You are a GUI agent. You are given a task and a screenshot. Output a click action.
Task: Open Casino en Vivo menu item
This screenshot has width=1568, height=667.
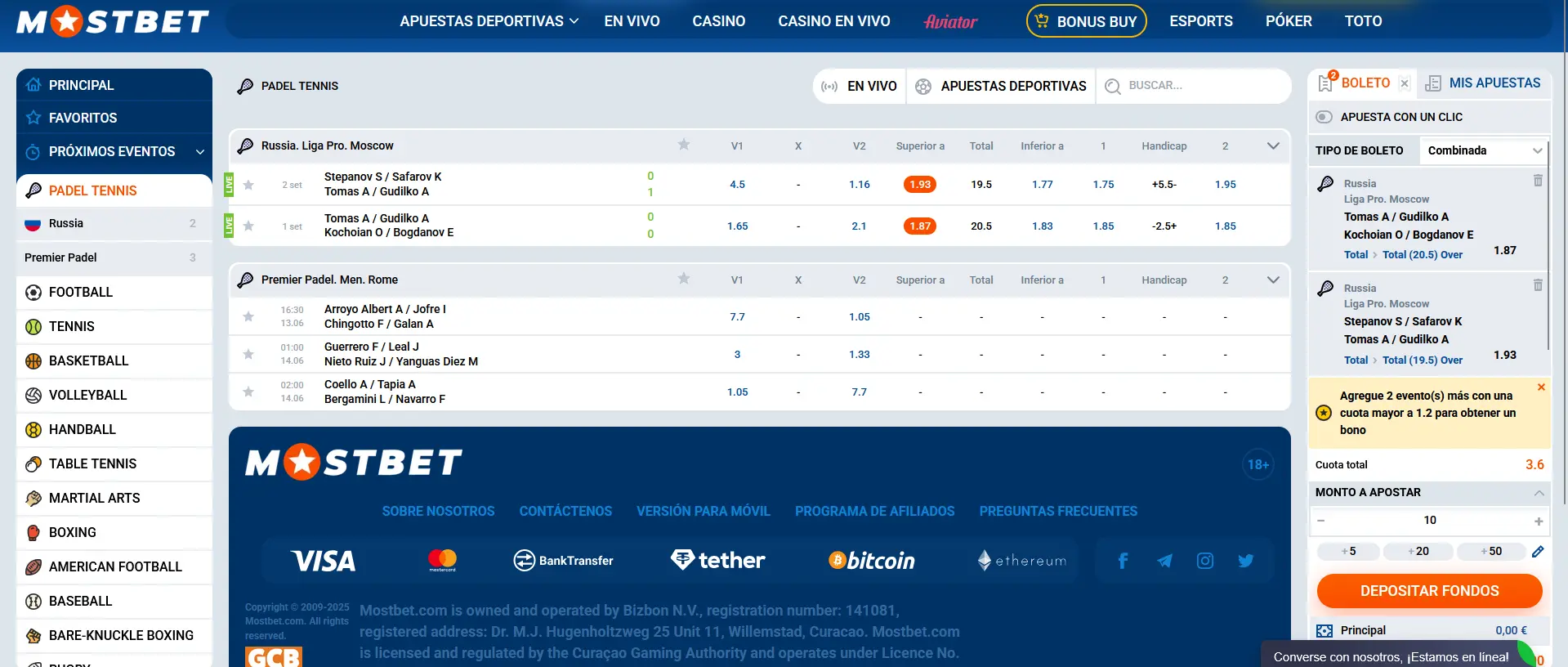pyautogui.click(x=833, y=21)
